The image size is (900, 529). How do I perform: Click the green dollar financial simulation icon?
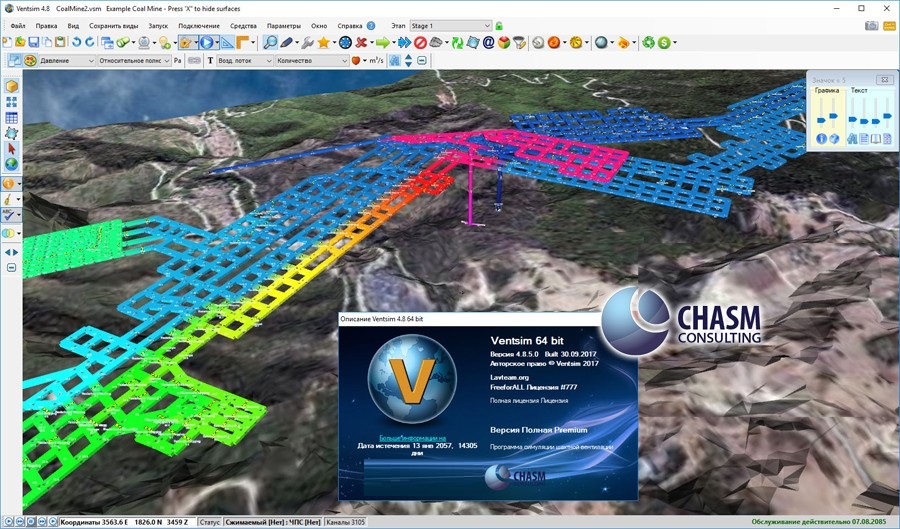point(664,42)
